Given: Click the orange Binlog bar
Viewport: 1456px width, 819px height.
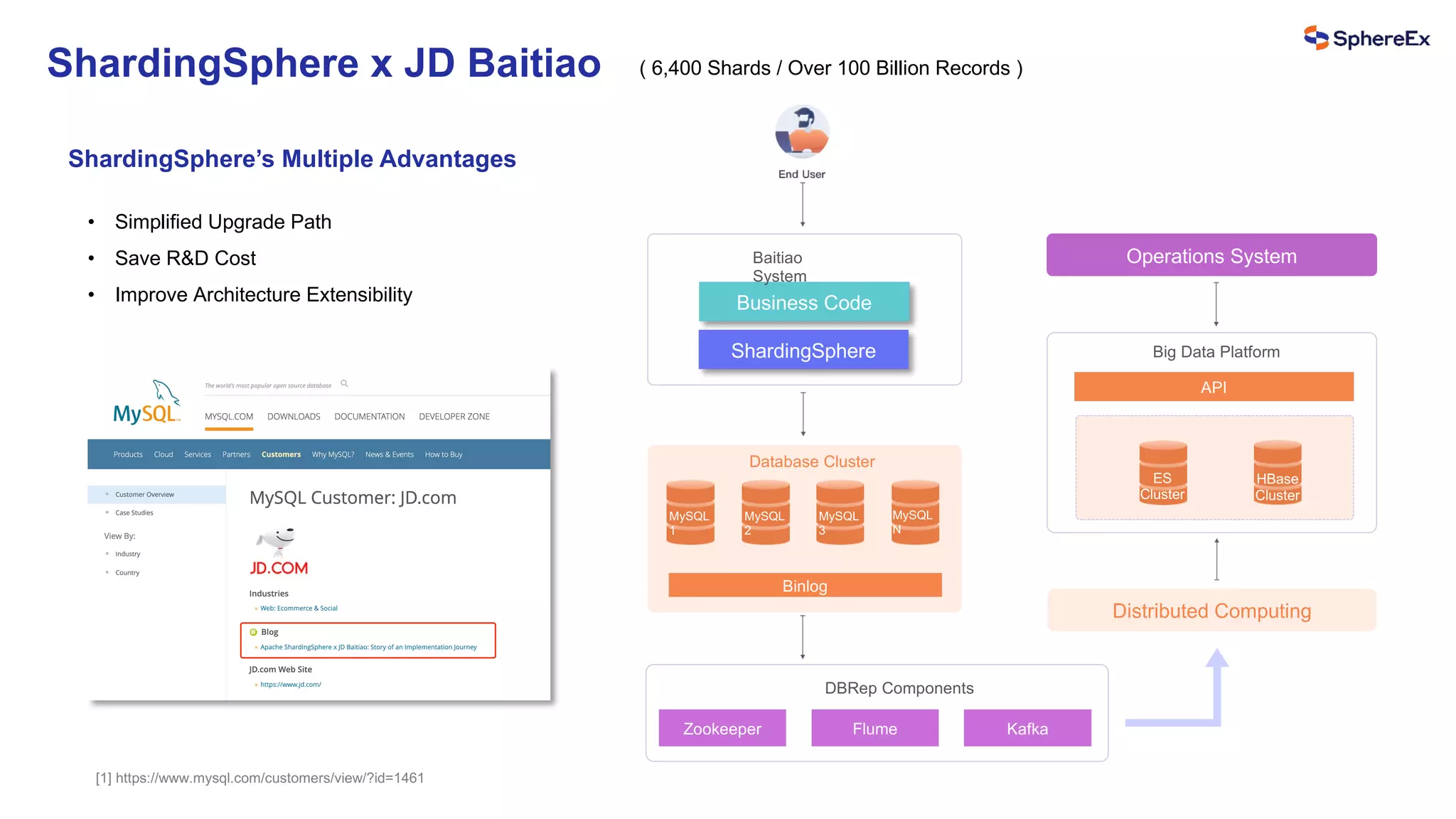Looking at the screenshot, I should (805, 586).
